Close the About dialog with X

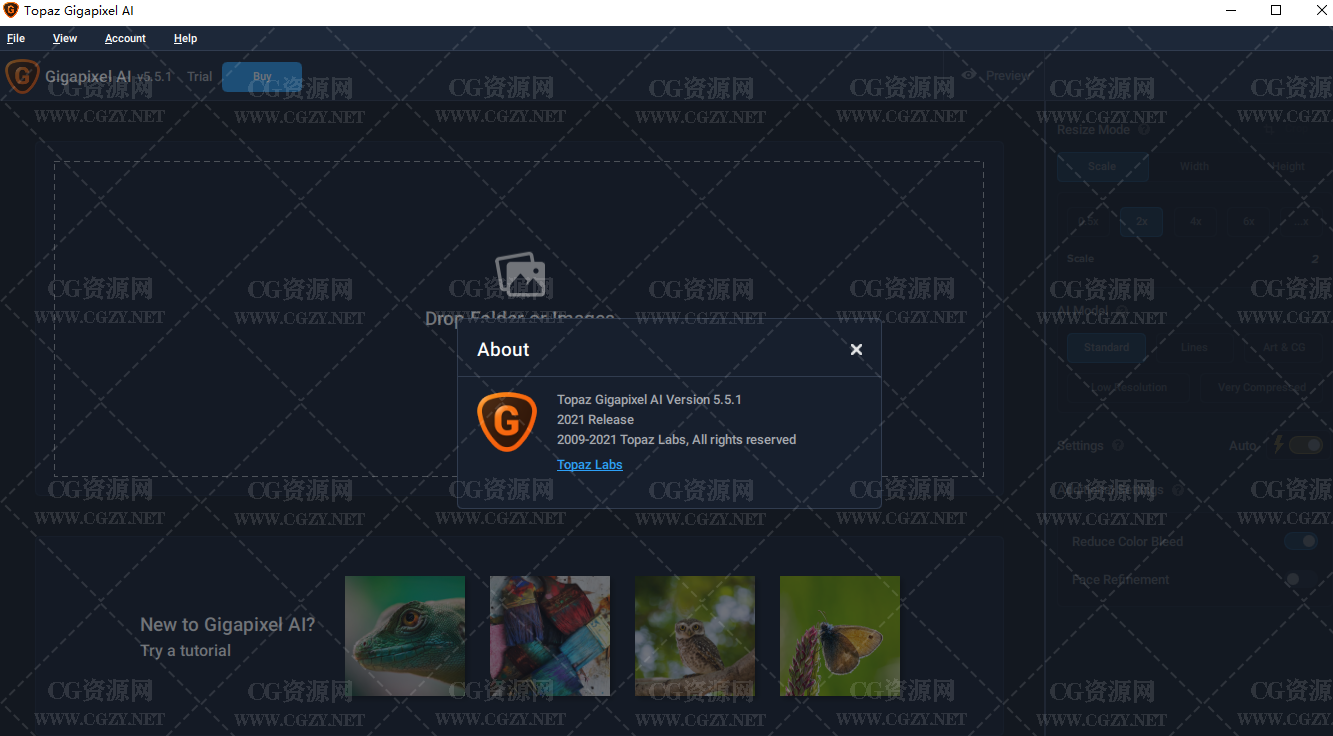click(x=856, y=350)
